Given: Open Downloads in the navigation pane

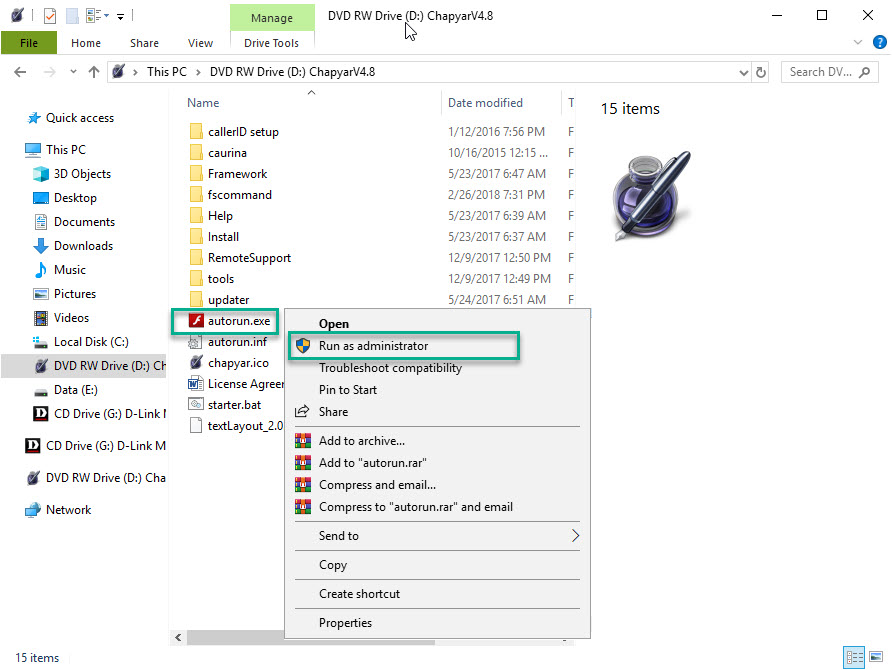Looking at the screenshot, I should coord(83,246).
